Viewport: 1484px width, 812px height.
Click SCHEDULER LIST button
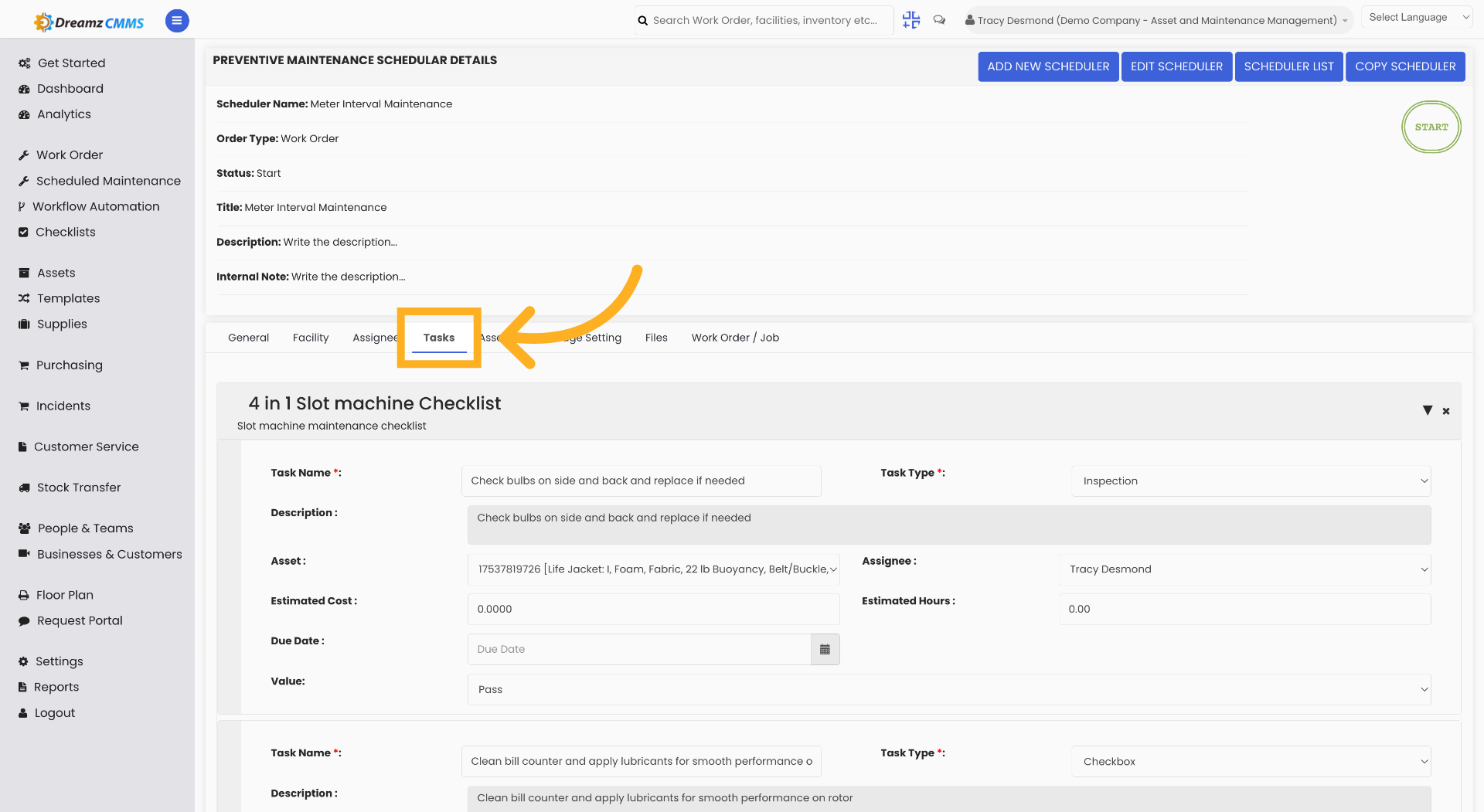(x=1288, y=66)
